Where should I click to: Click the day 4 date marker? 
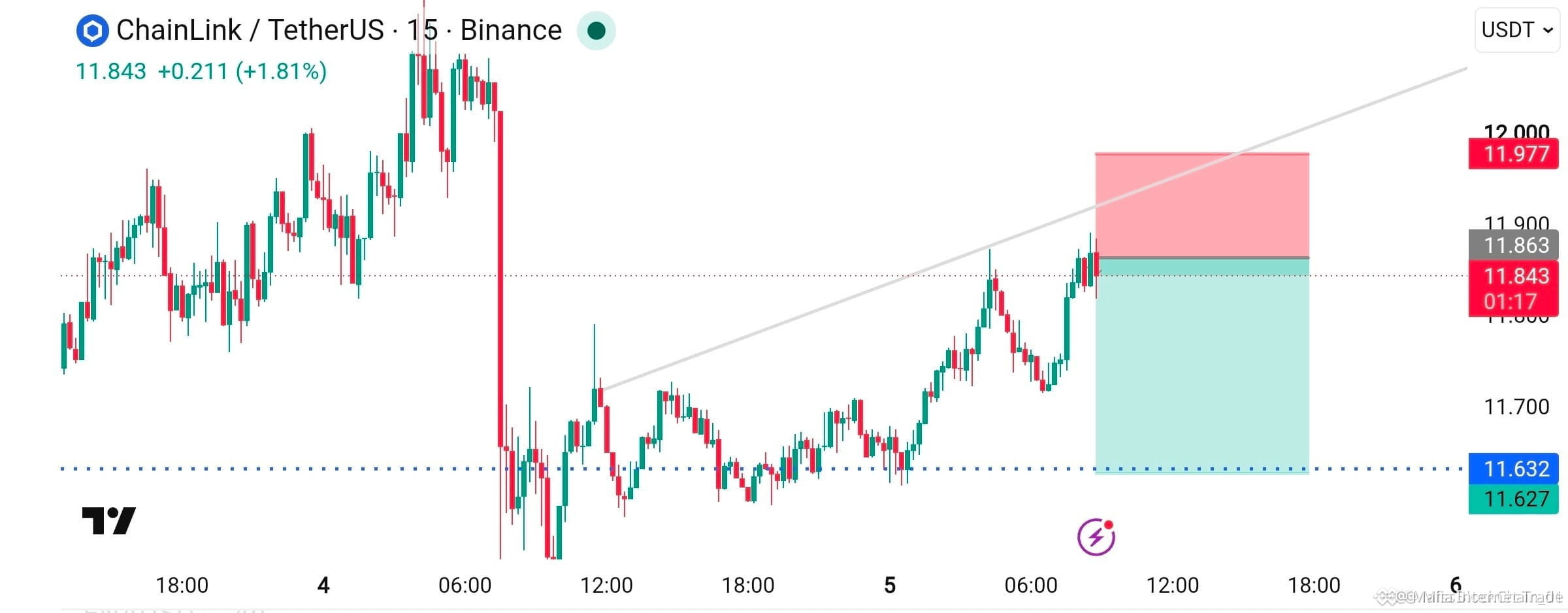coord(323,585)
